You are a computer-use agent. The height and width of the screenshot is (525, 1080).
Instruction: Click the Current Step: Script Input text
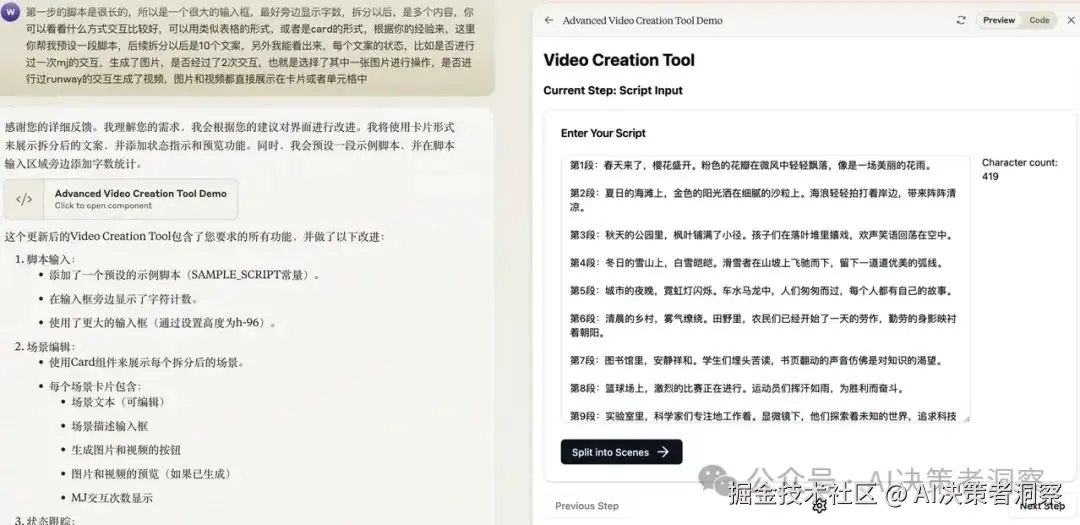click(613, 90)
